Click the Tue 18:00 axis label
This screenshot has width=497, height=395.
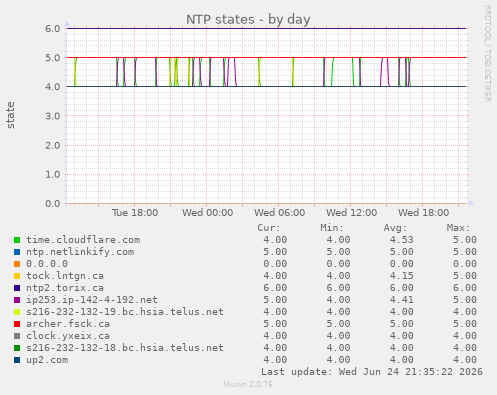pyautogui.click(x=135, y=213)
